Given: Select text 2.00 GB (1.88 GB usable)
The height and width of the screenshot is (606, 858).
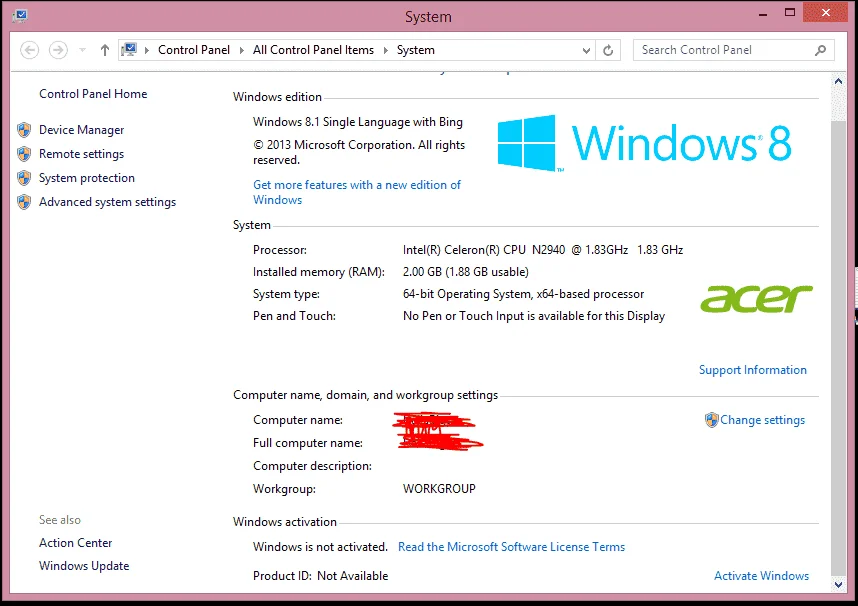Looking at the screenshot, I should click(x=466, y=272).
